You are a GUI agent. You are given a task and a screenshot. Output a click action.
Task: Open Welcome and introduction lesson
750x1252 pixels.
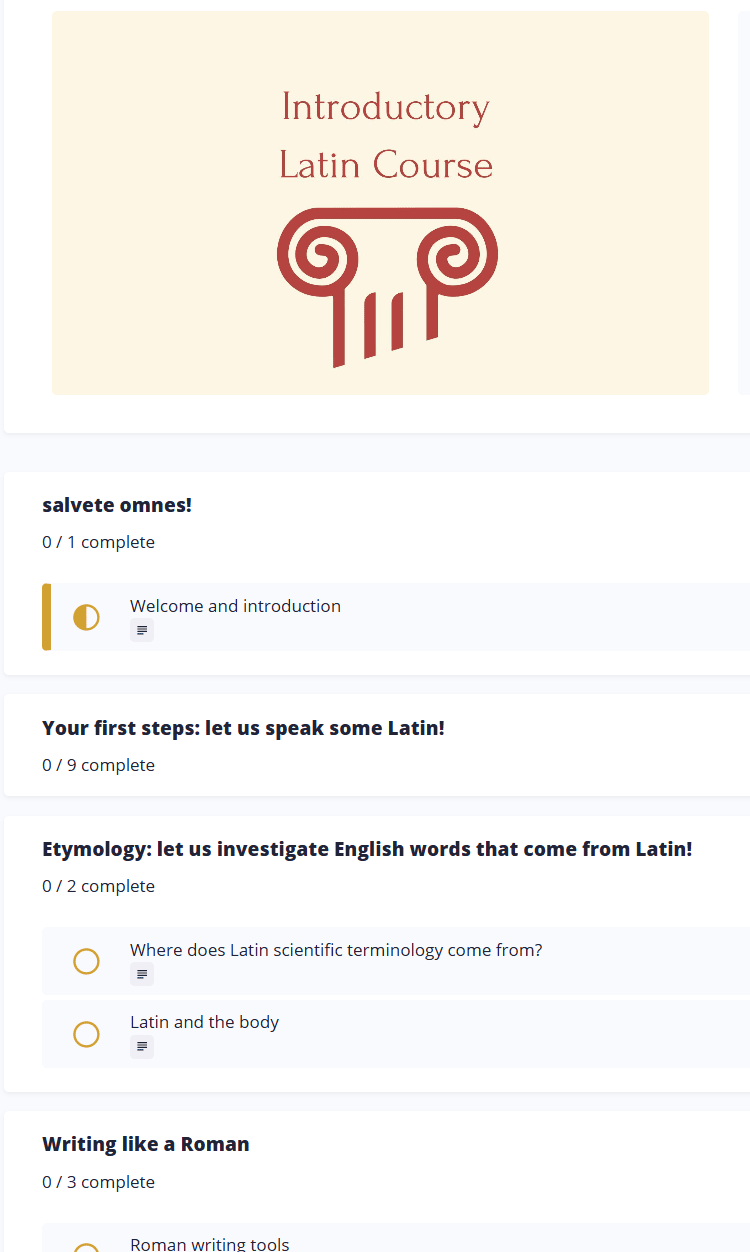pyautogui.click(x=235, y=606)
